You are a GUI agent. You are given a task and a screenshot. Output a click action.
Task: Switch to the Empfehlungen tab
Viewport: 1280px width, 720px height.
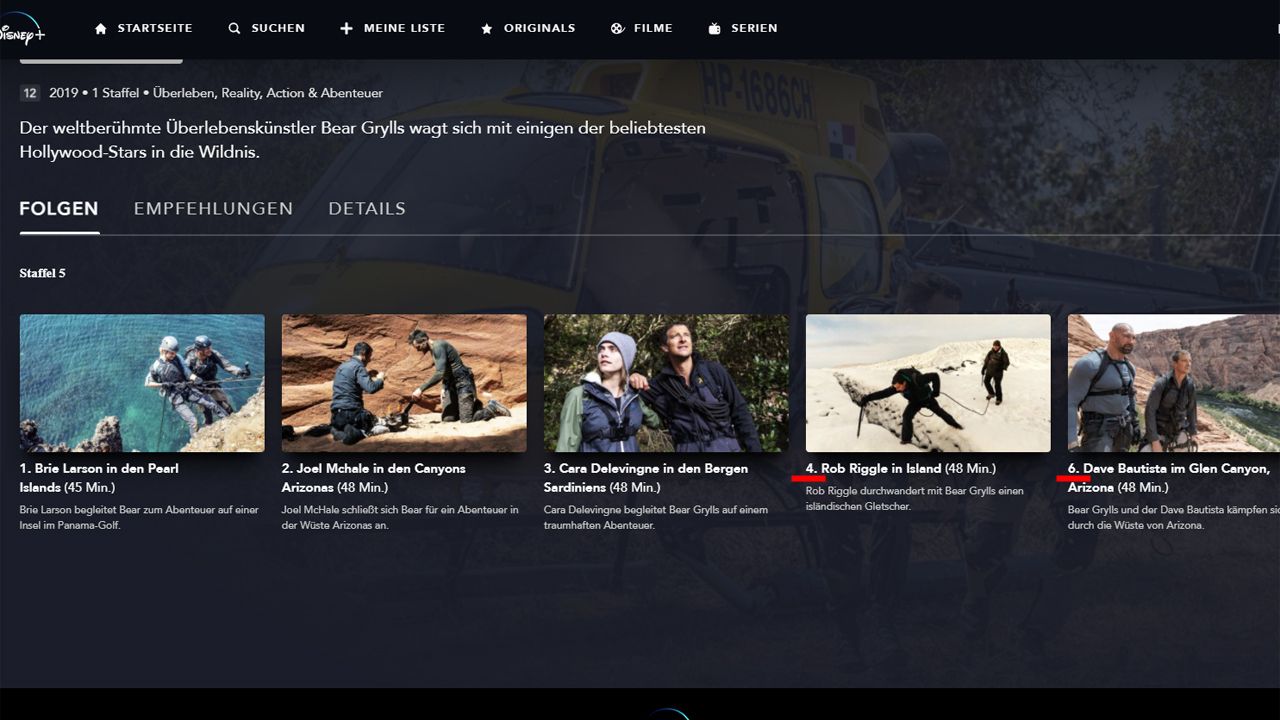pos(213,209)
